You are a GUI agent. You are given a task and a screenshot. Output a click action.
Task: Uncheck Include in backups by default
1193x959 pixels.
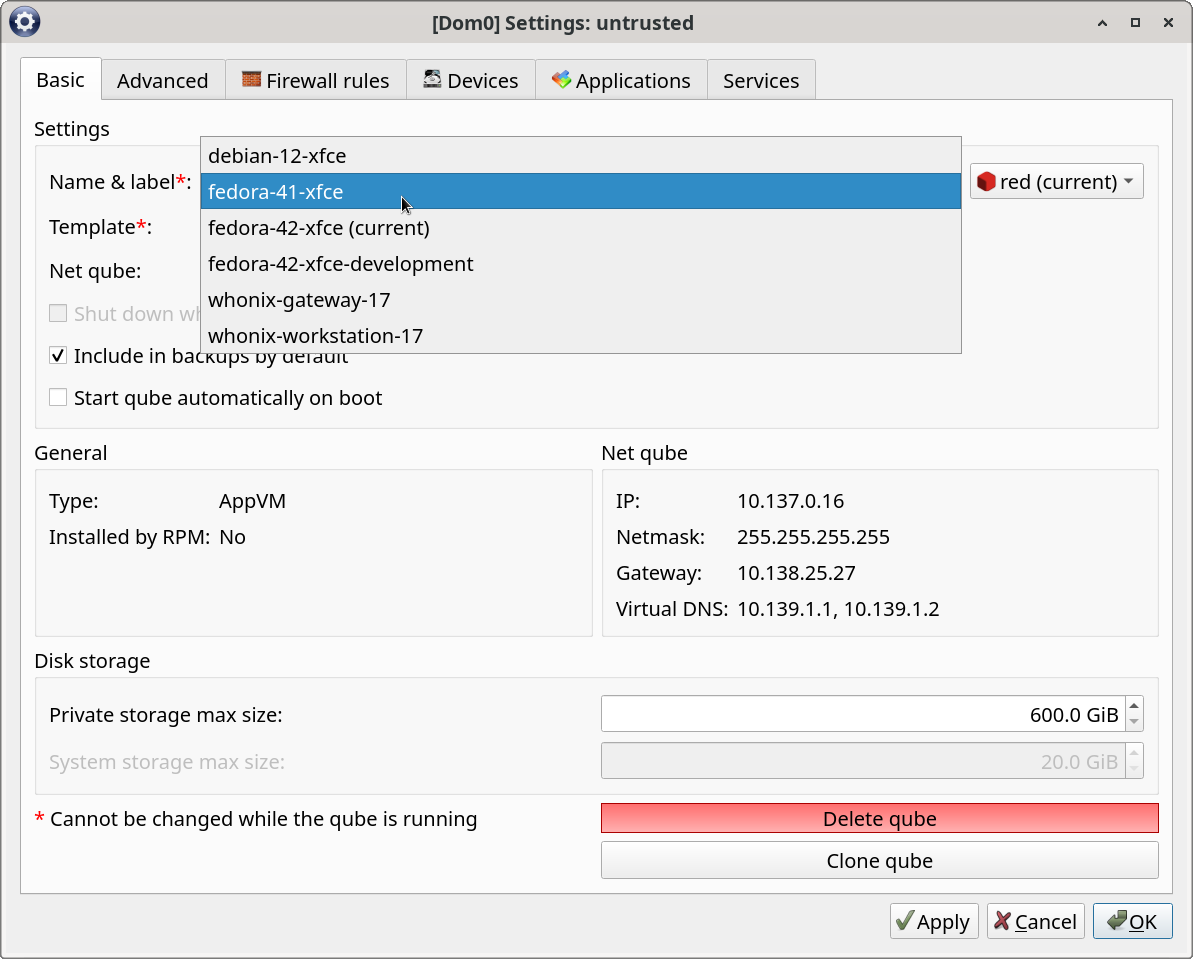point(58,355)
